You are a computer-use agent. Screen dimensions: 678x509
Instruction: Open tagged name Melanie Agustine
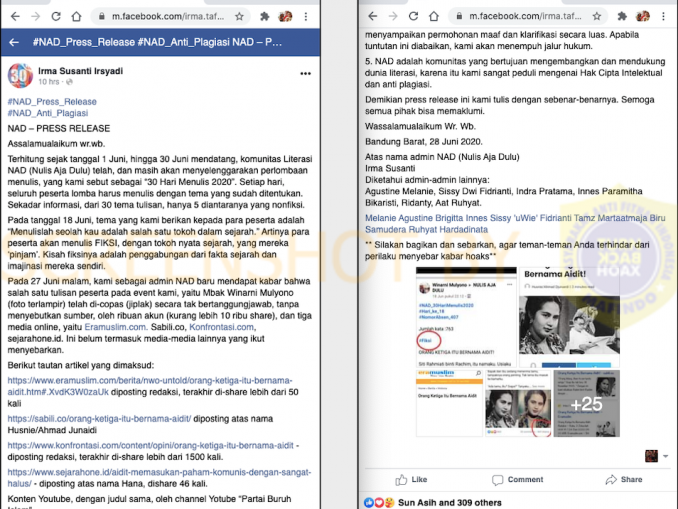point(398,218)
